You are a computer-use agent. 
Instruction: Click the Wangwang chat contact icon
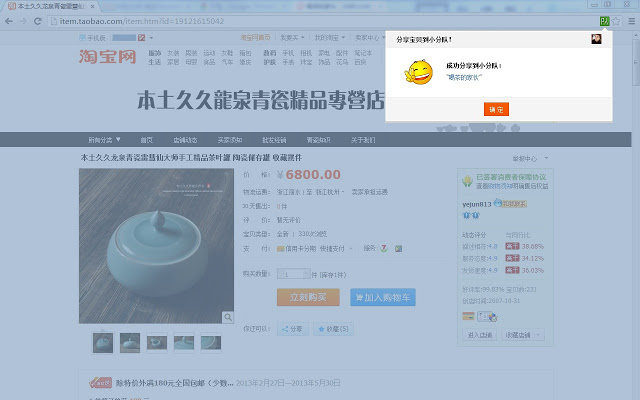pos(510,203)
